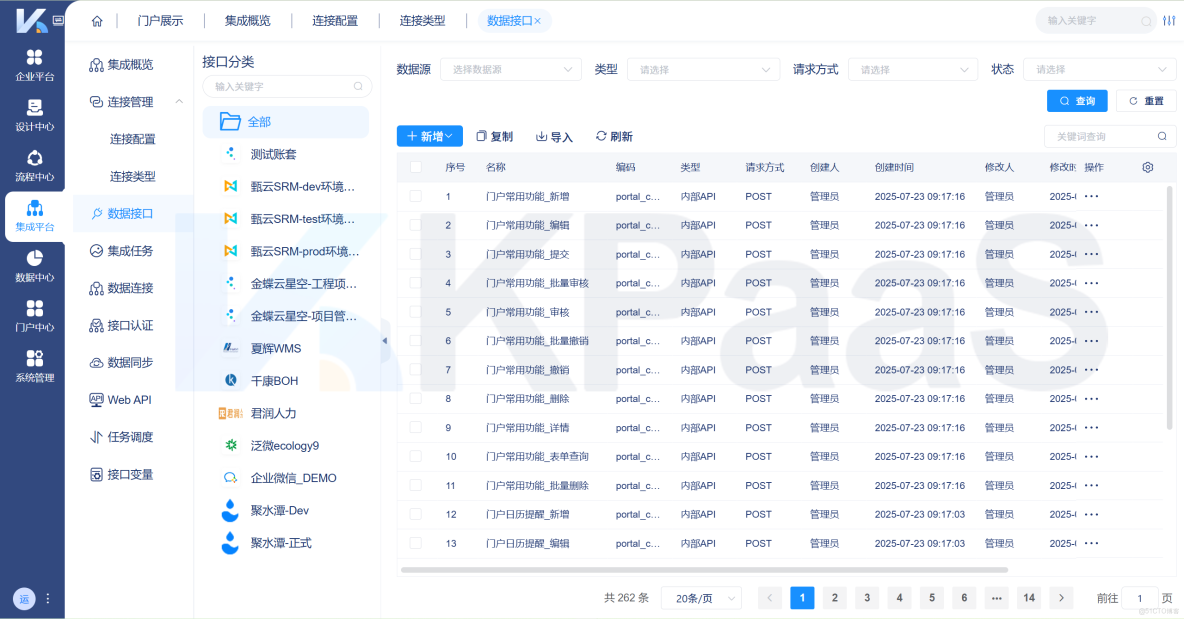Collapse the 连接管理 menu group

(x=178, y=101)
